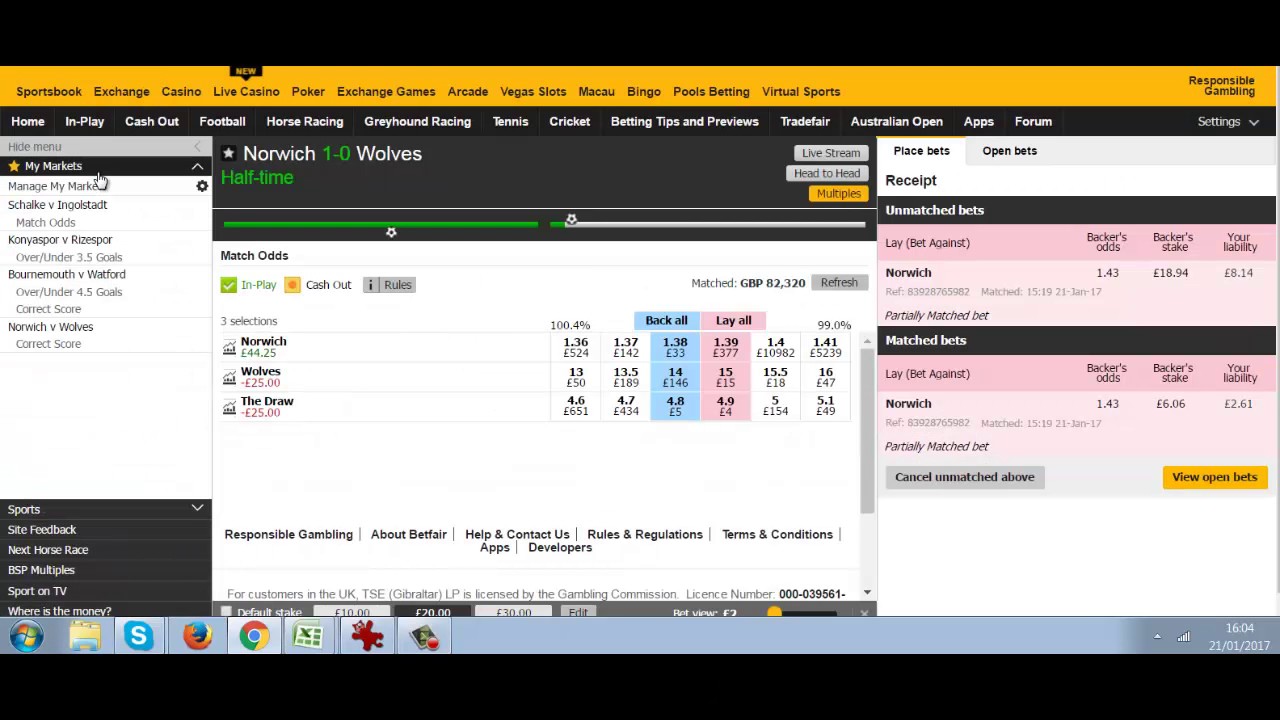Click the Cash Out orange icon
1280x720 pixels.
[x=292, y=285]
